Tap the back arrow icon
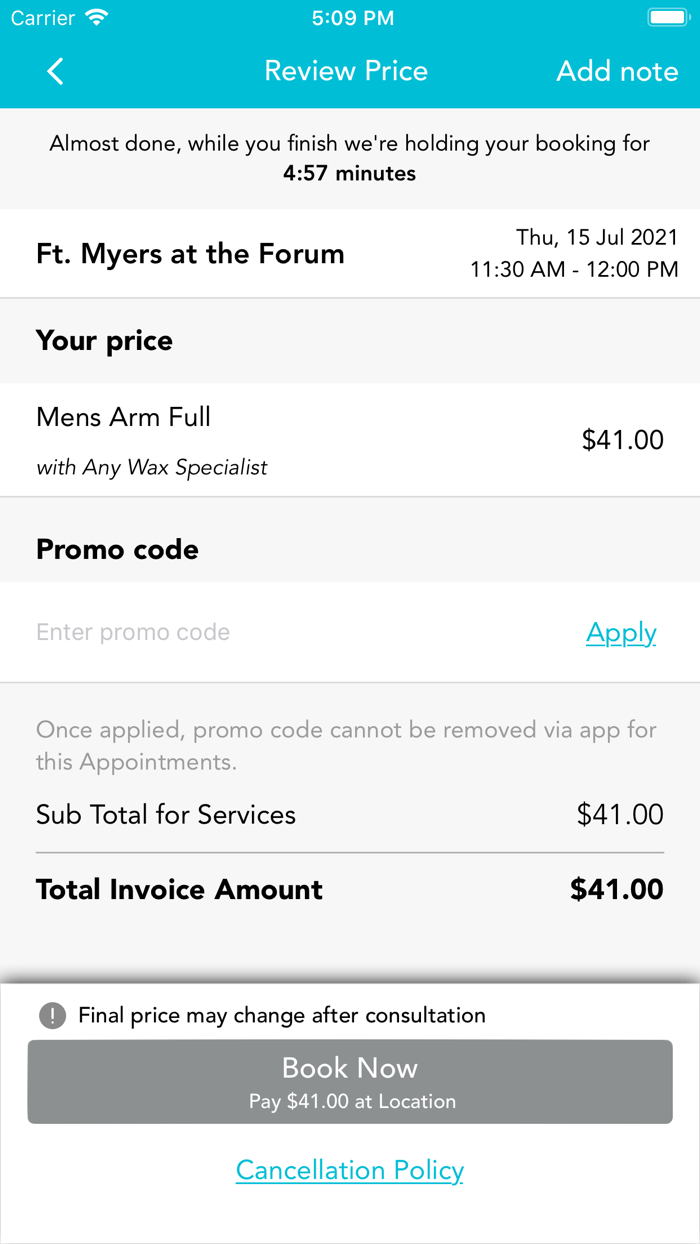 pos(55,71)
